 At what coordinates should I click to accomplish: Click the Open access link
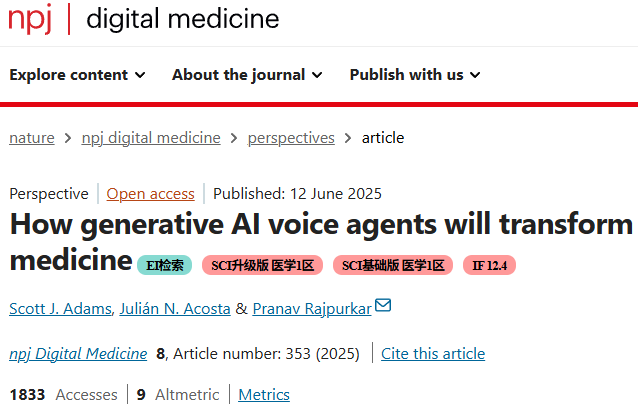coord(151,194)
